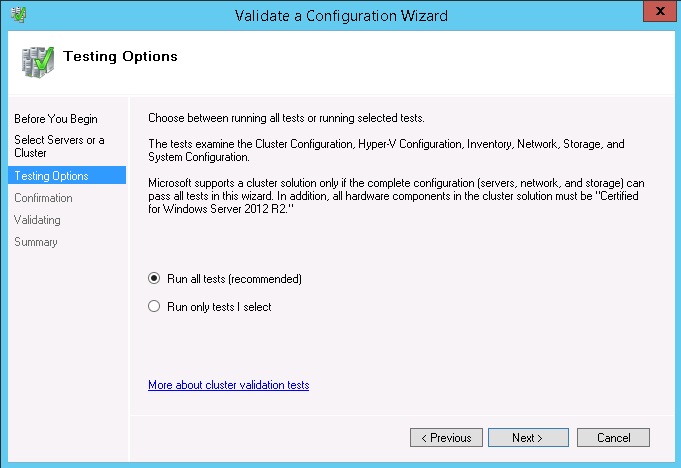Open the Validating step in sidebar
The height and width of the screenshot is (468, 681).
point(37,220)
